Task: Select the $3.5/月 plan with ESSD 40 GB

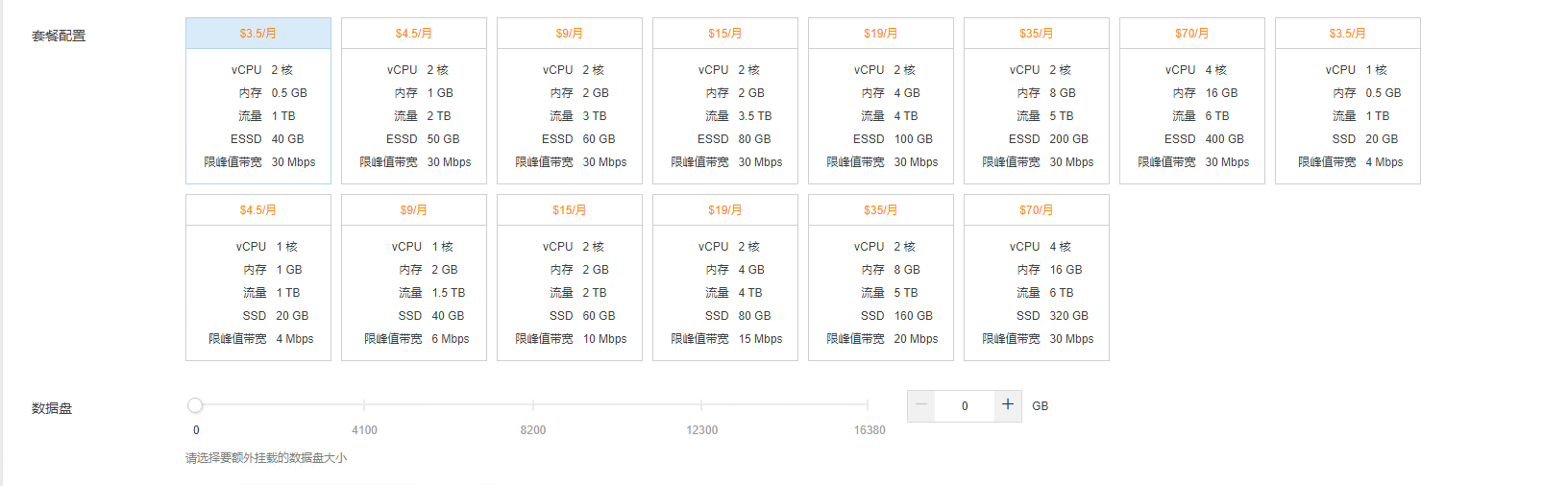Action: (x=257, y=101)
